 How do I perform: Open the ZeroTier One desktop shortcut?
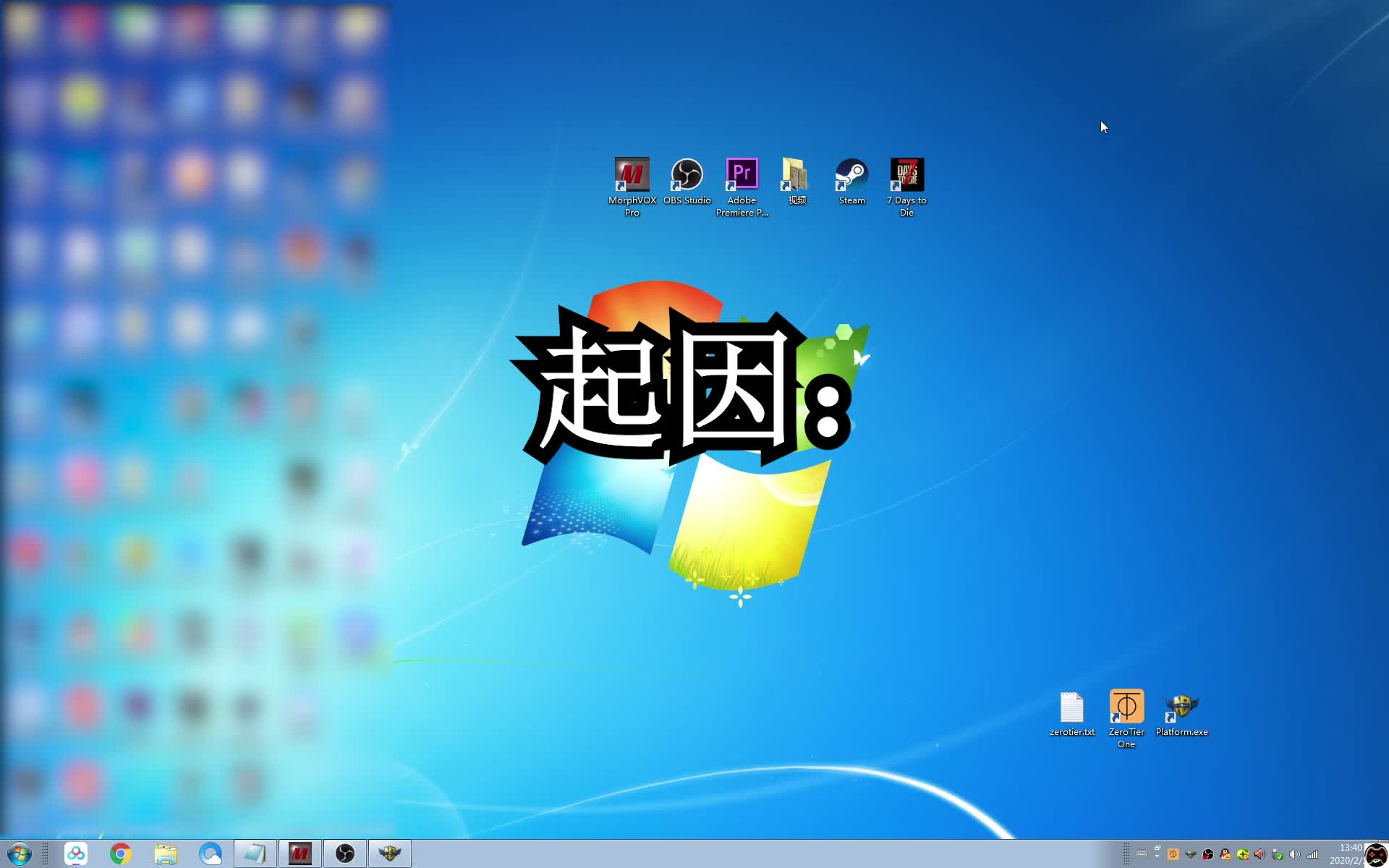coord(1126,719)
